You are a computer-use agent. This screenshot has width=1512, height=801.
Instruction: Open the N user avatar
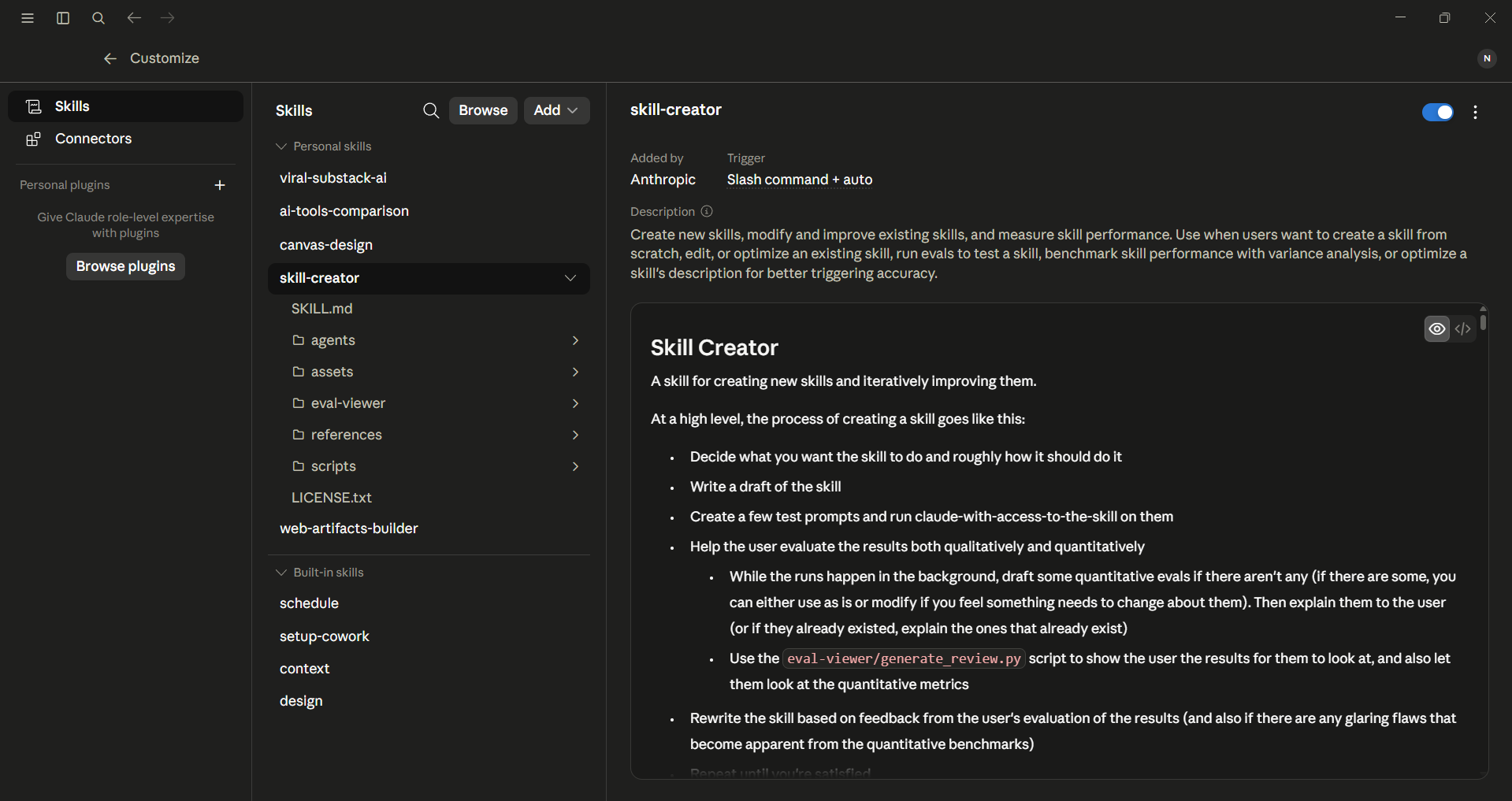[x=1487, y=58]
